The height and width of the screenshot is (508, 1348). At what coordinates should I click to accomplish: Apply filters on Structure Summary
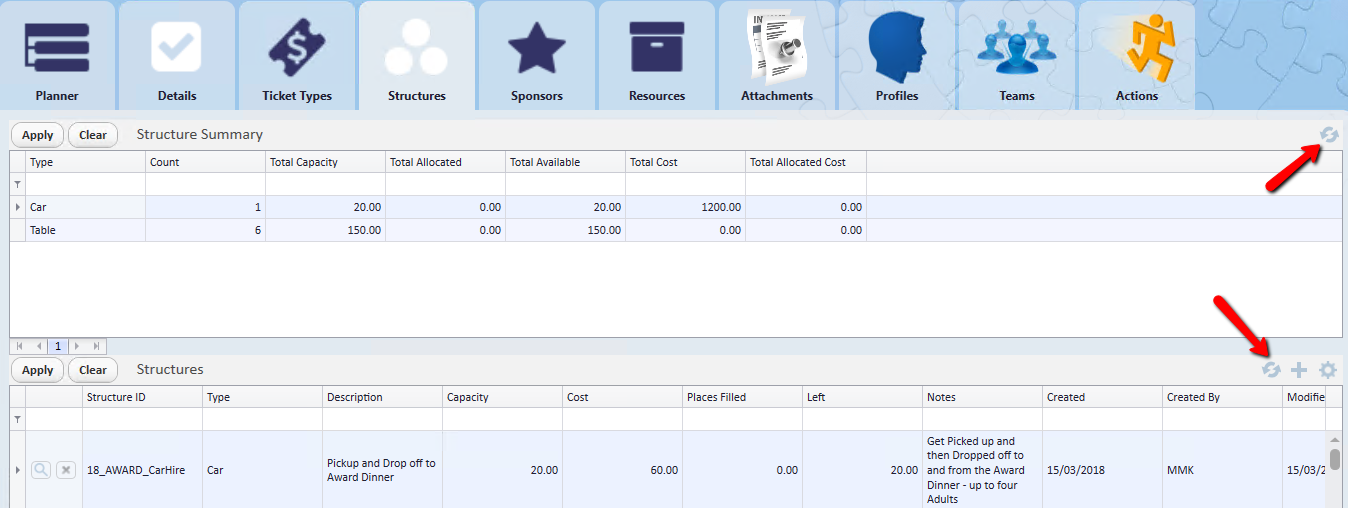click(38, 135)
